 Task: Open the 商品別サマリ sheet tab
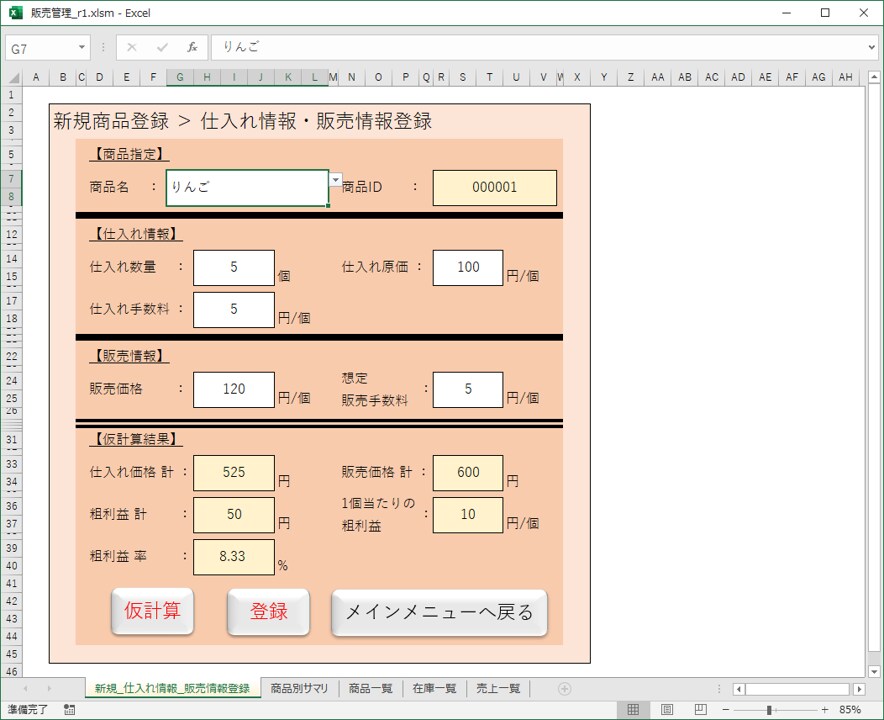(x=299, y=688)
